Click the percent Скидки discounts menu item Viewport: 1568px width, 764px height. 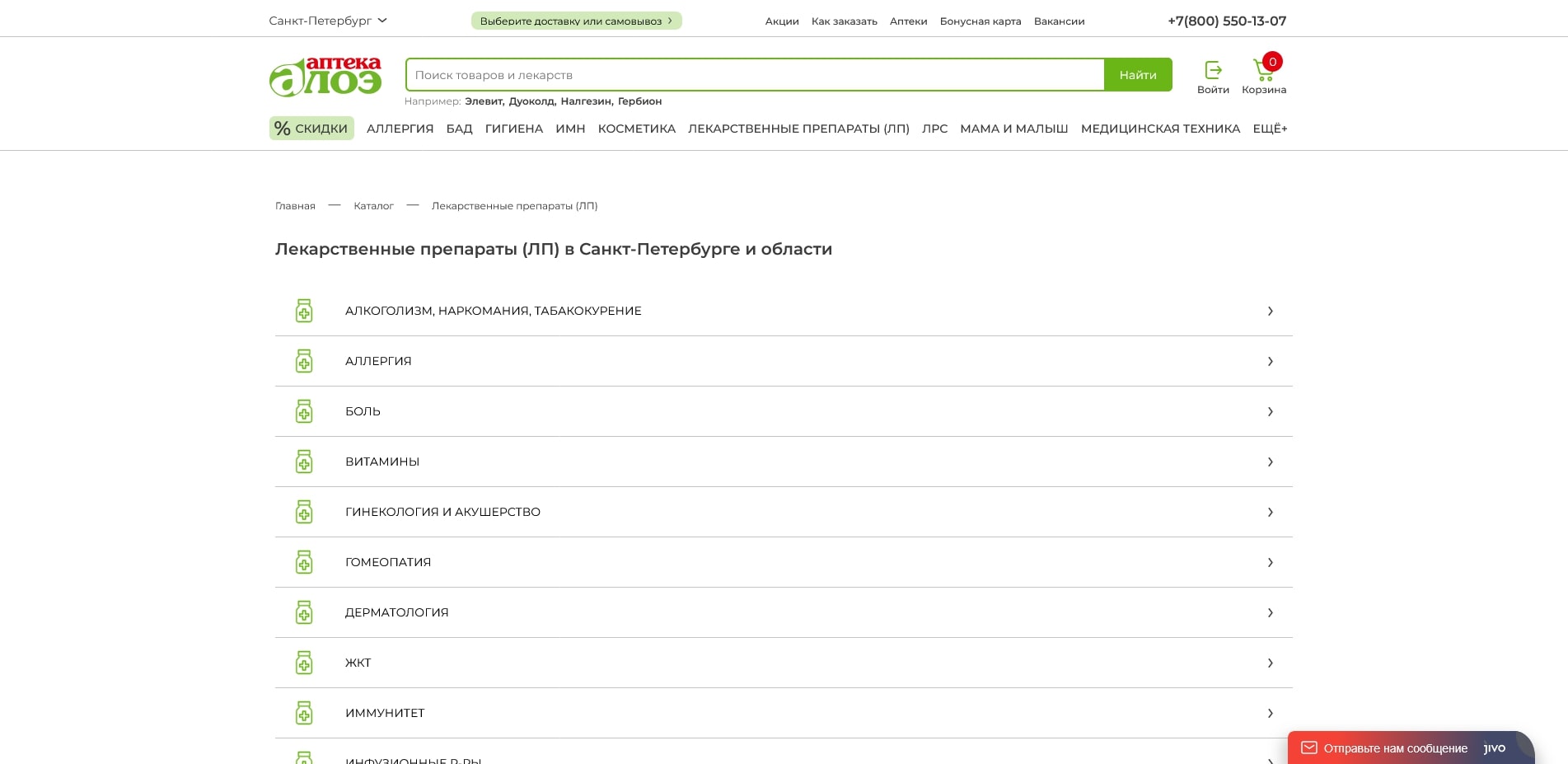(x=311, y=129)
